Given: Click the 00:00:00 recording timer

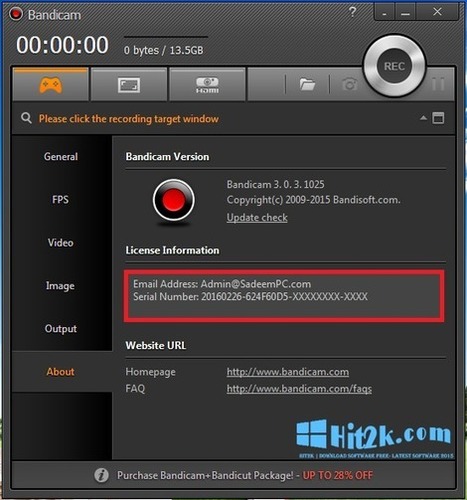Looking at the screenshot, I should (x=62, y=45).
